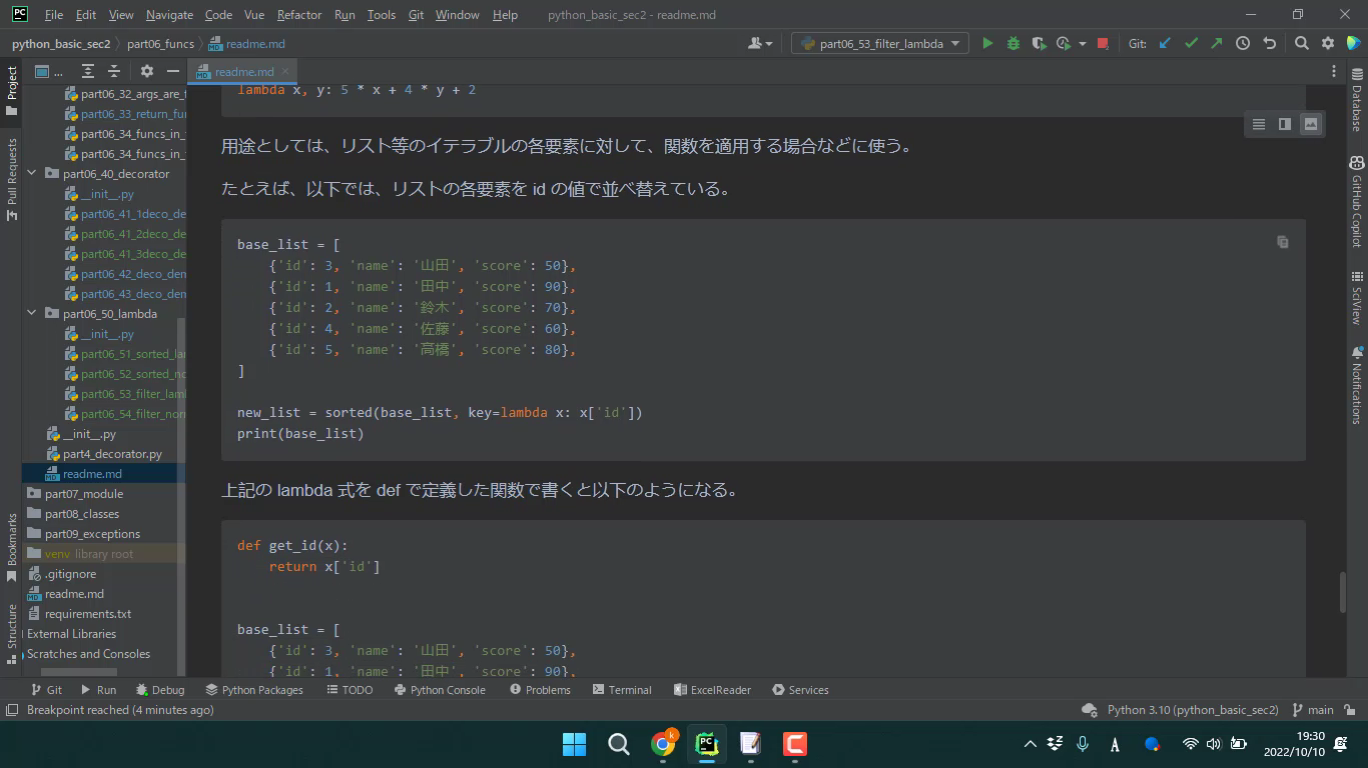This screenshot has height=768, width=1368.
Task: Show Git history via the clock icon
Action: [1242, 43]
